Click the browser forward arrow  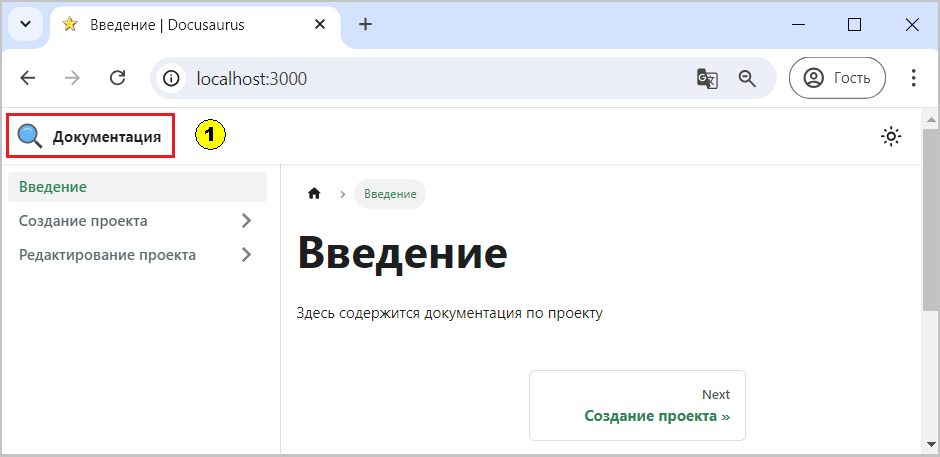72,78
